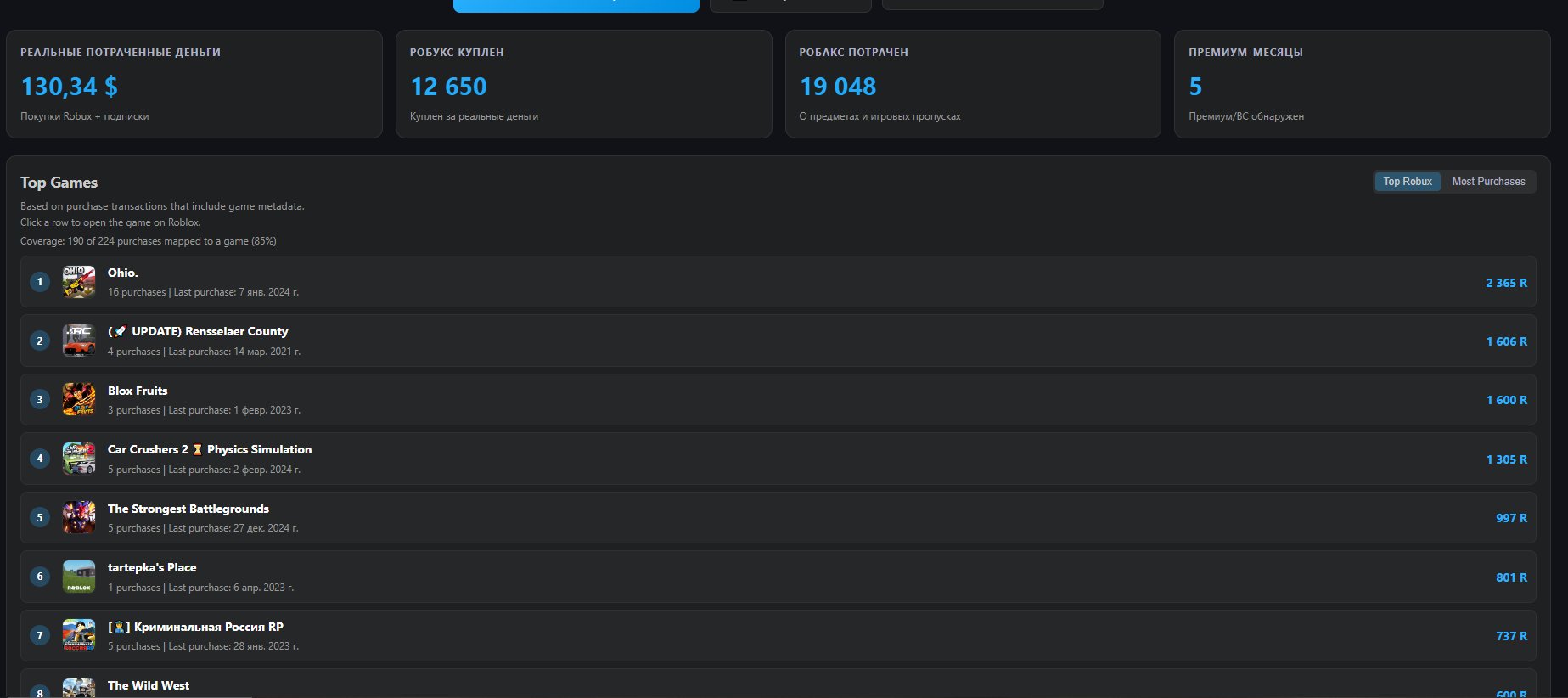This screenshot has height=698, width=1568.
Task: Click the Премиум/BC обнаружен caption
Action: [1246, 116]
